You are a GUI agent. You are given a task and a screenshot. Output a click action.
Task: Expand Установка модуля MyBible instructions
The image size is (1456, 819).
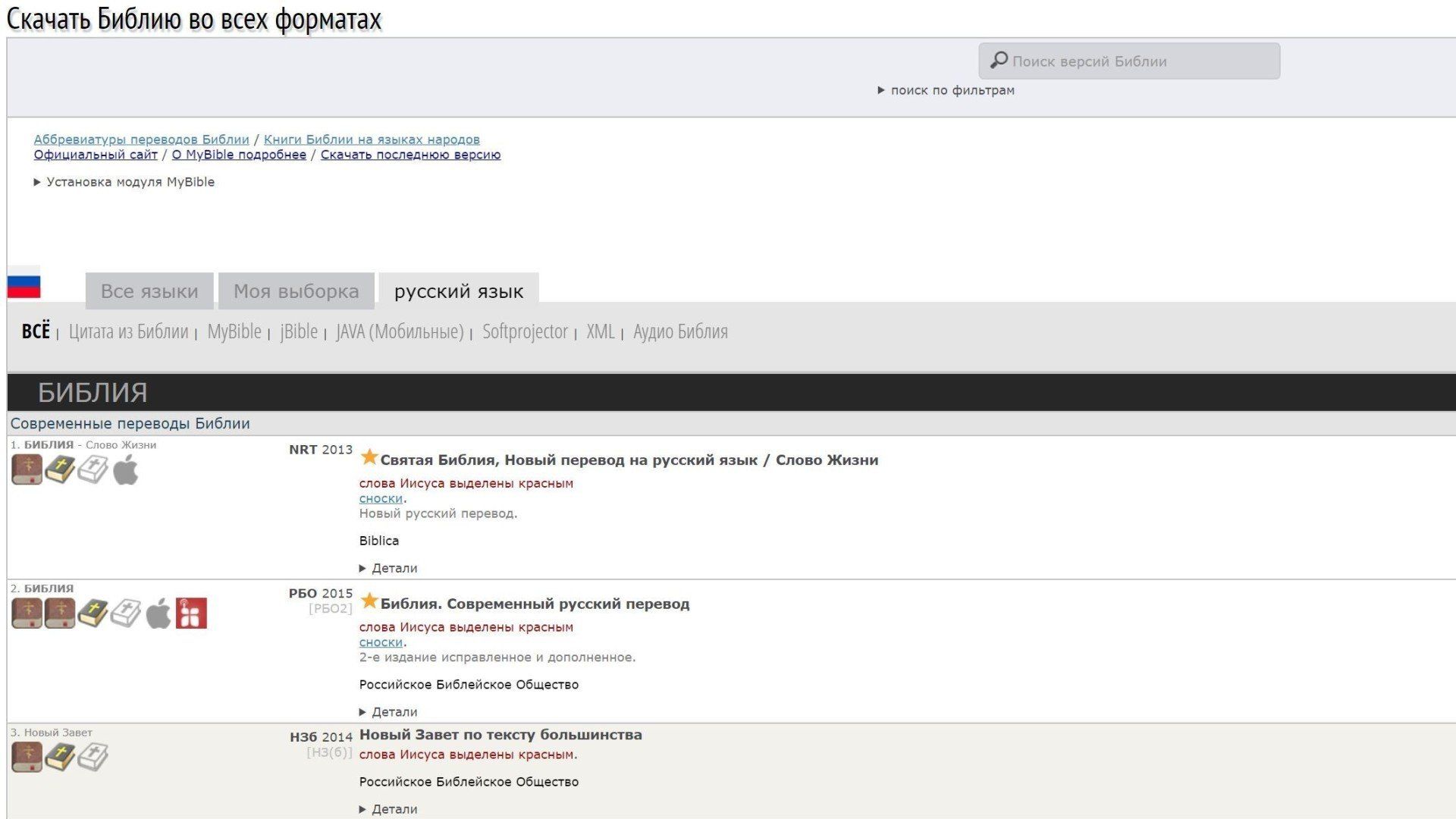(x=124, y=182)
